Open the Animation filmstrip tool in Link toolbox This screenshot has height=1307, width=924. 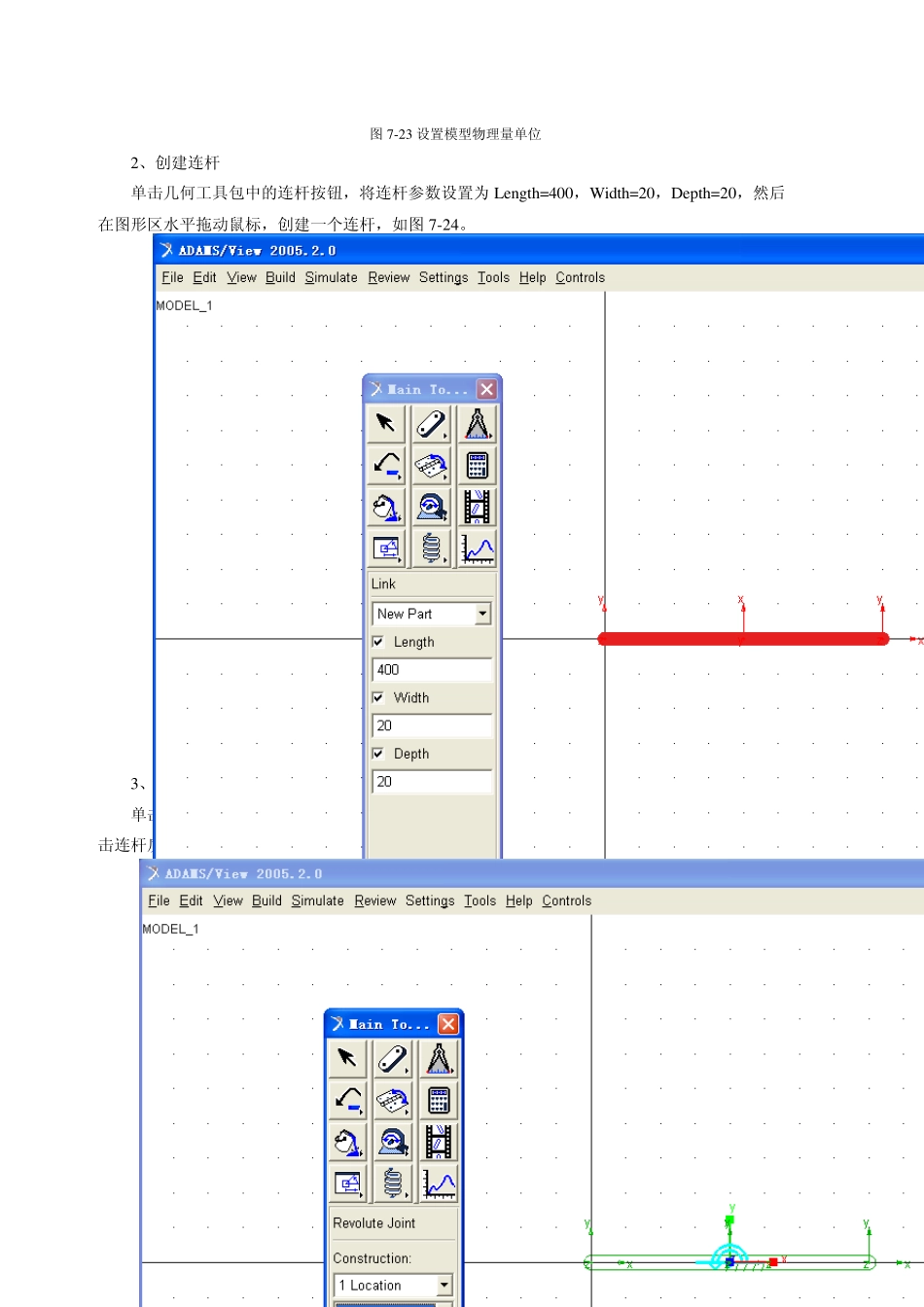(x=477, y=507)
